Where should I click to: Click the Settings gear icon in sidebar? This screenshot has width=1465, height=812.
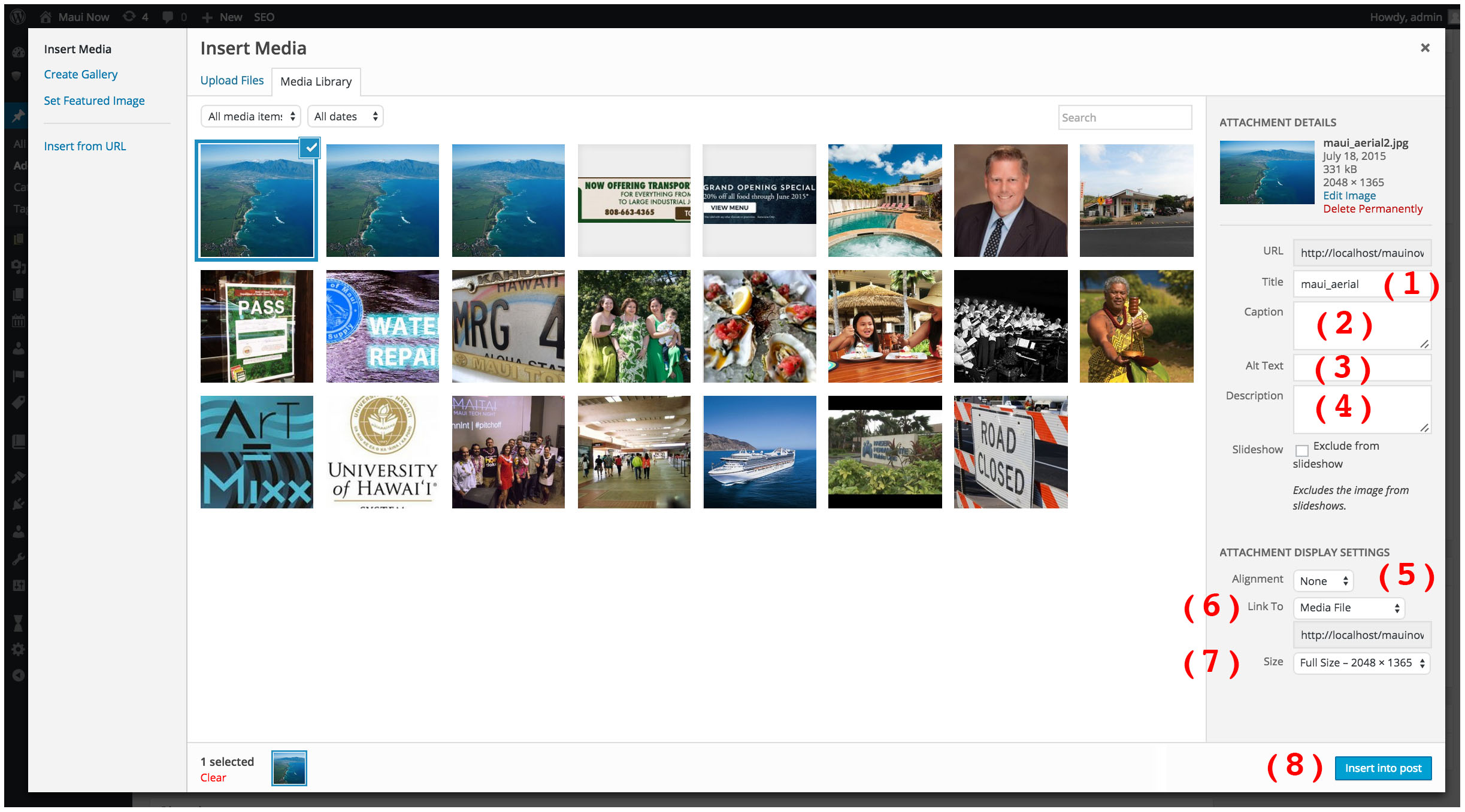tap(18, 649)
